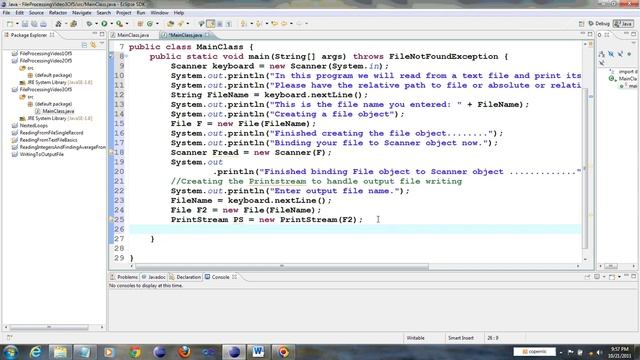
Task: Click the External Tools run icon
Action: click(119, 24)
